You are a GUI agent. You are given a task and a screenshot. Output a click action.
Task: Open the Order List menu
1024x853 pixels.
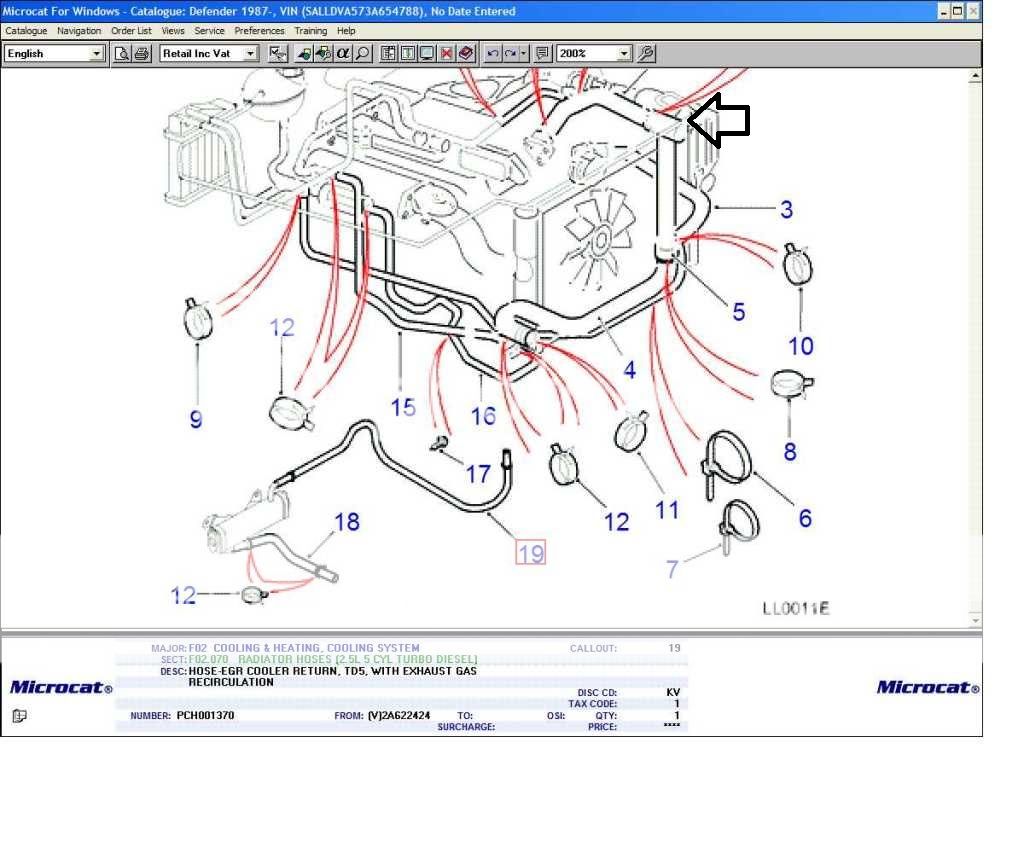[131, 31]
